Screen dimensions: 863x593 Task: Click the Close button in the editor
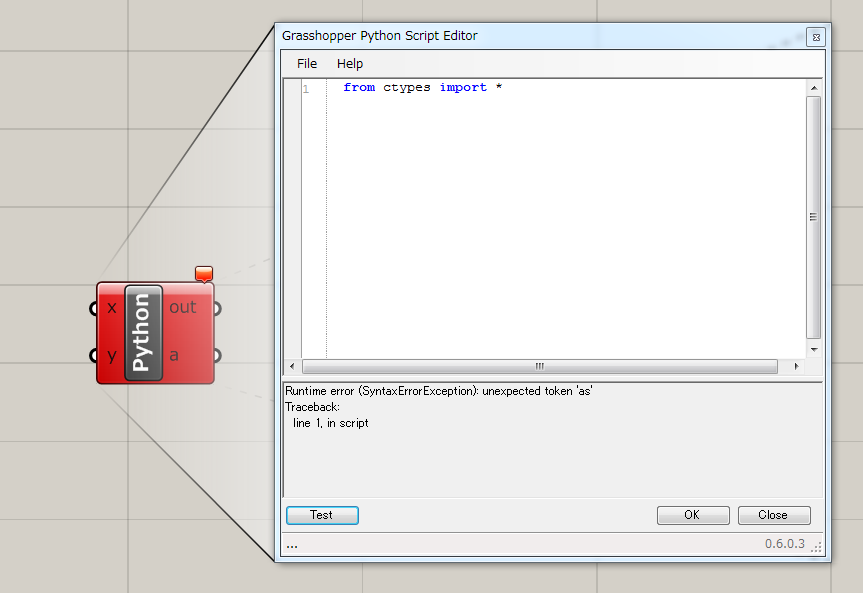point(774,515)
